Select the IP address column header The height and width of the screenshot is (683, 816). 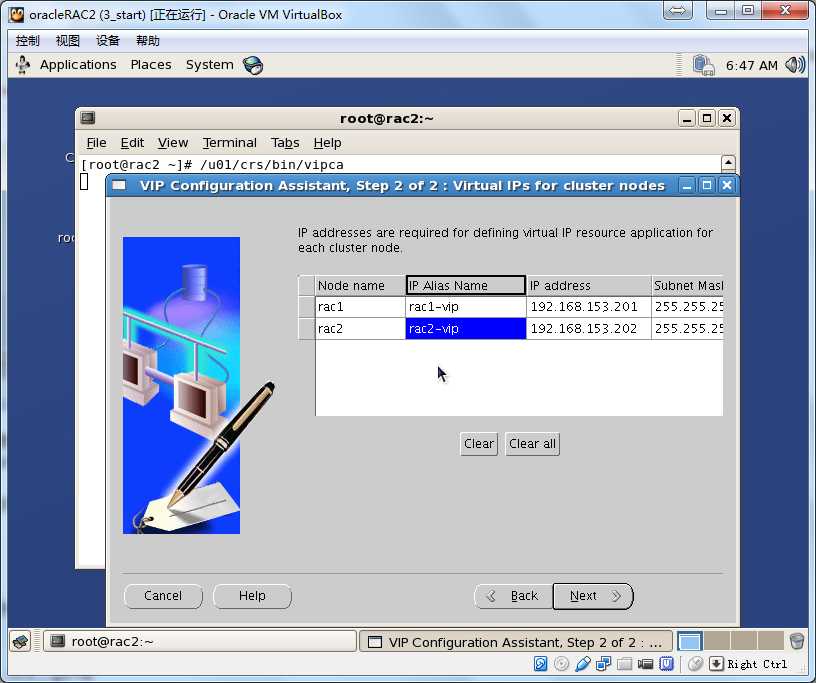(x=589, y=285)
